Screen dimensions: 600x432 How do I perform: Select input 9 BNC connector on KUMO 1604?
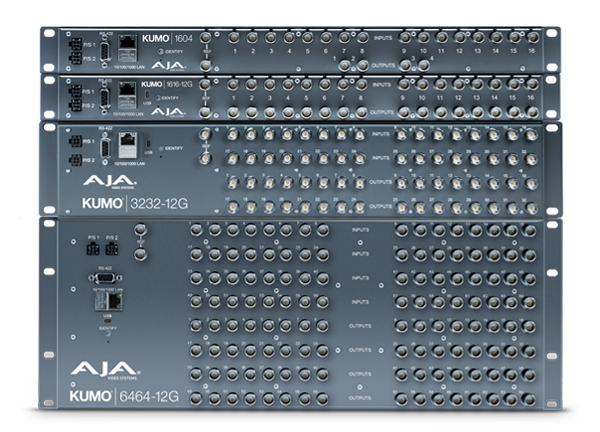pyautogui.click(x=404, y=37)
